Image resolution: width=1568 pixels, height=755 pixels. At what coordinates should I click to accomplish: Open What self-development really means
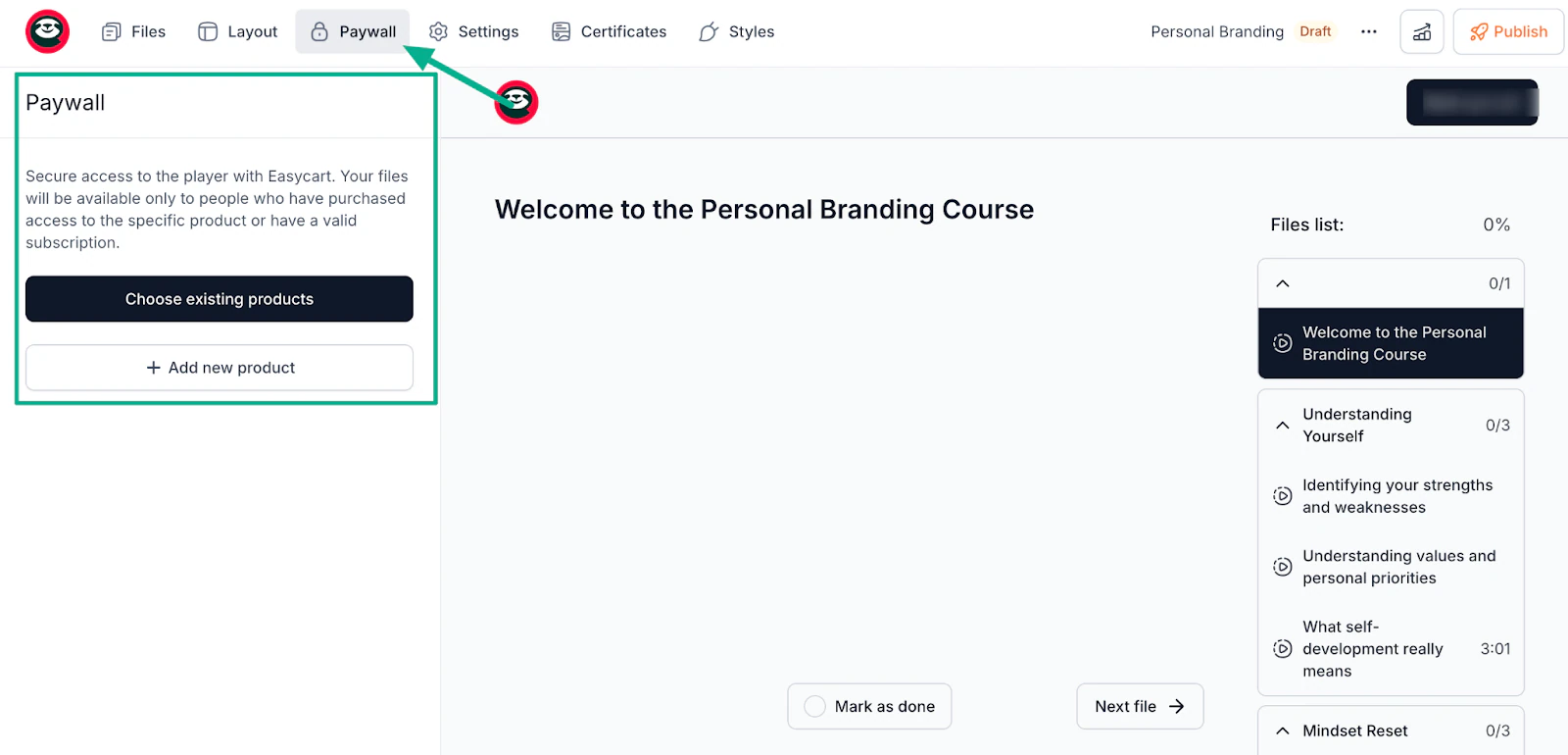point(1391,649)
